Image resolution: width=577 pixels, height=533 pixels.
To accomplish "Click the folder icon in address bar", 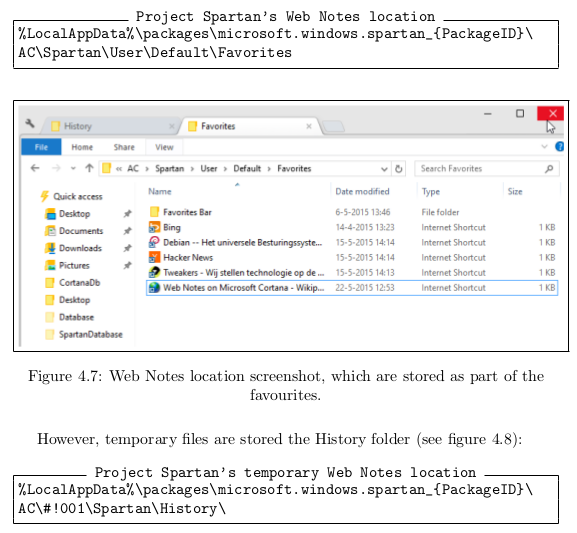I will click(106, 169).
